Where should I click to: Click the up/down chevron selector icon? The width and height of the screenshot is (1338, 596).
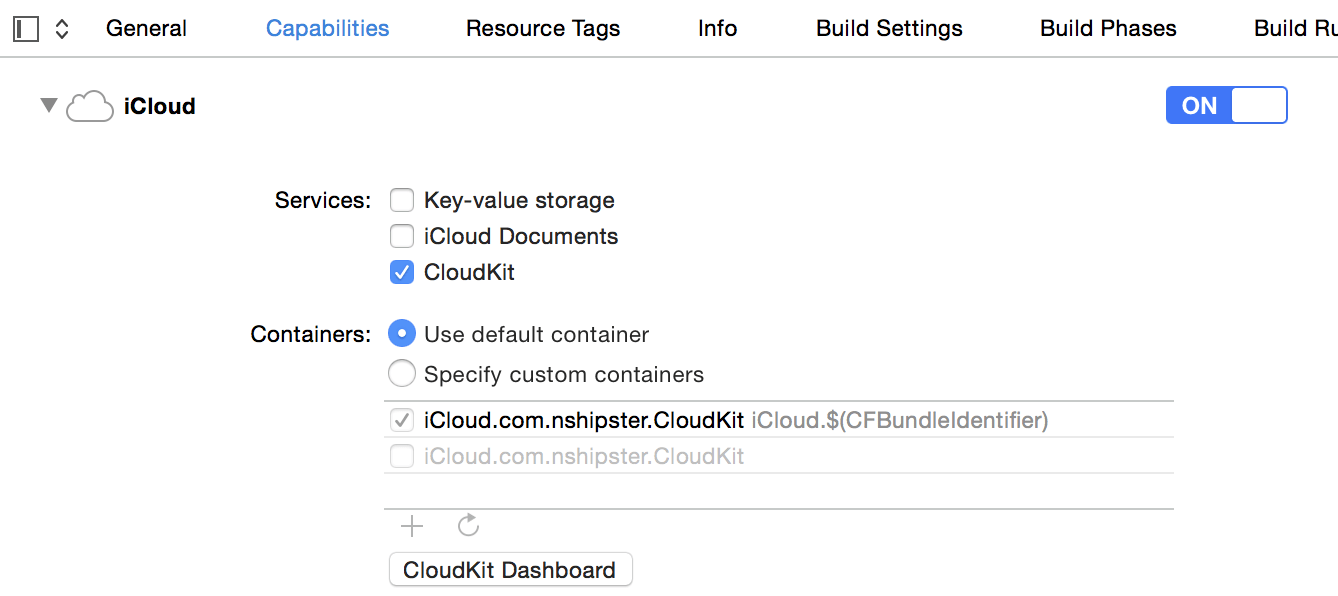click(60, 28)
